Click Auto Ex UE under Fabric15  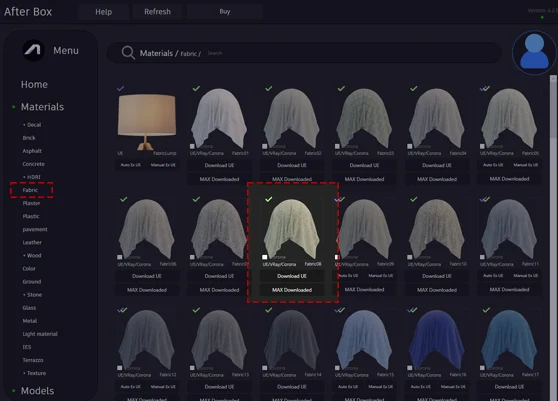[348, 386]
